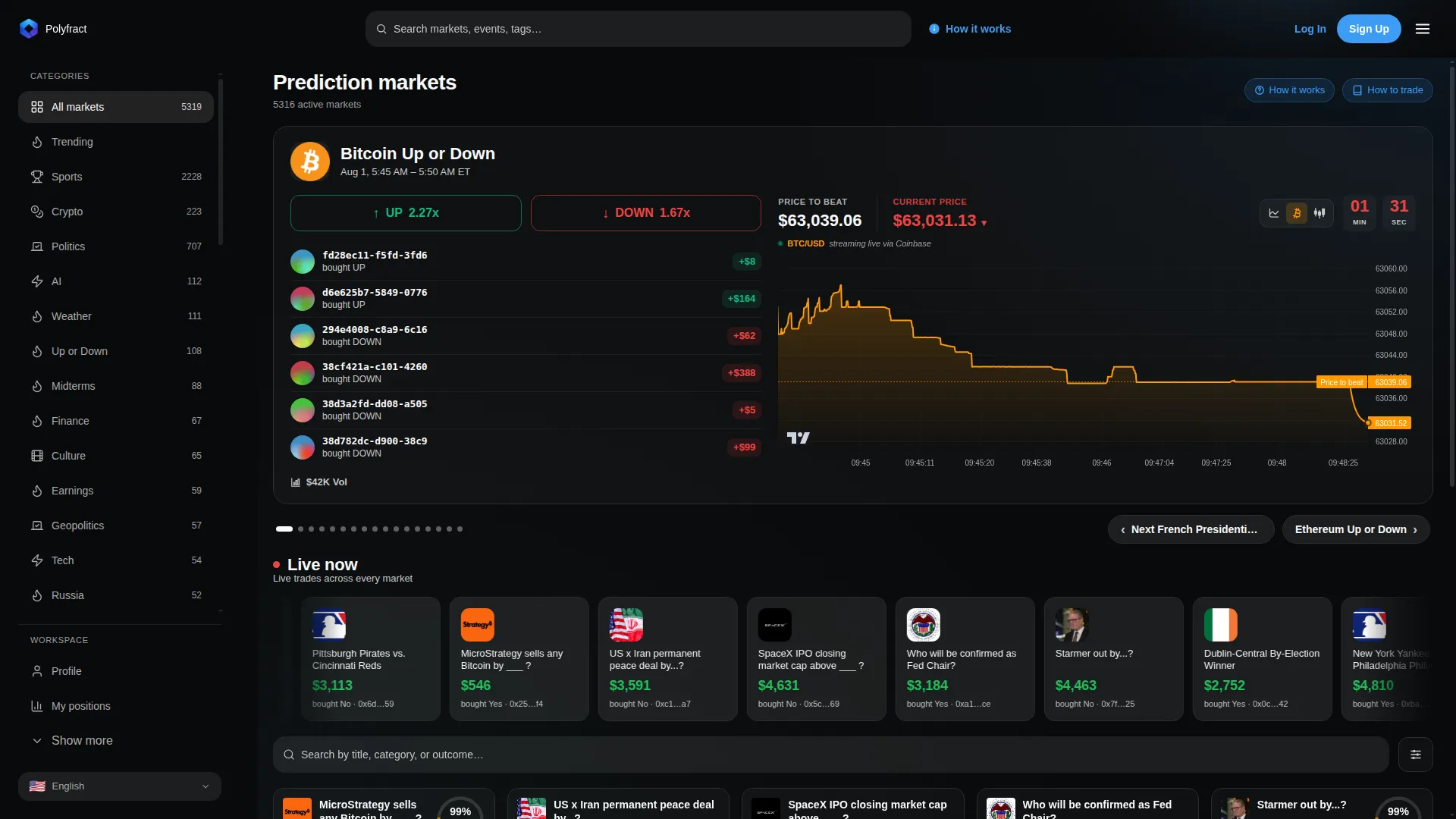1456x819 pixels.
Task: Open the Finance category
Action: [x=116, y=421]
